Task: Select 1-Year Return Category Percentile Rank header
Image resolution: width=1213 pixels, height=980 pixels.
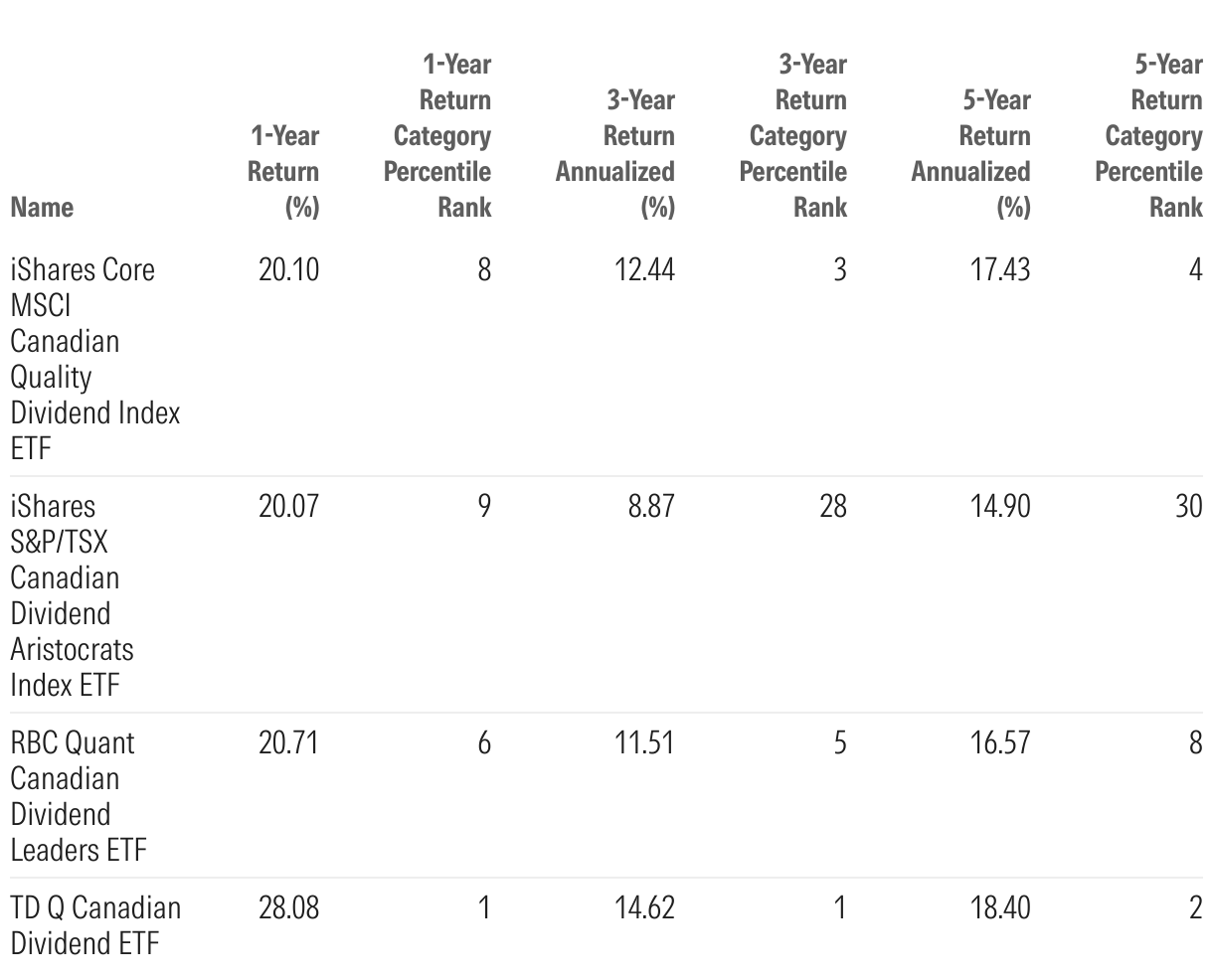Action: 438,135
